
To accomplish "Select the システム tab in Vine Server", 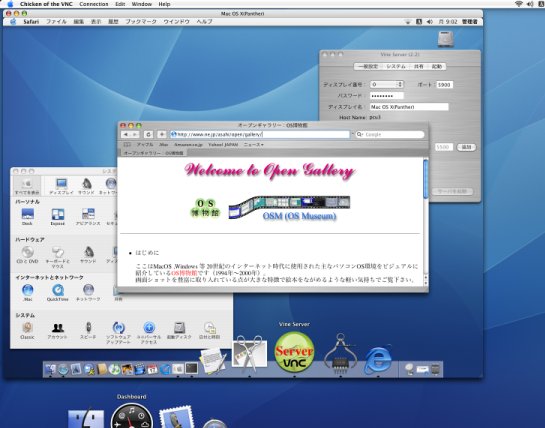I will click(x=396, y=66).
